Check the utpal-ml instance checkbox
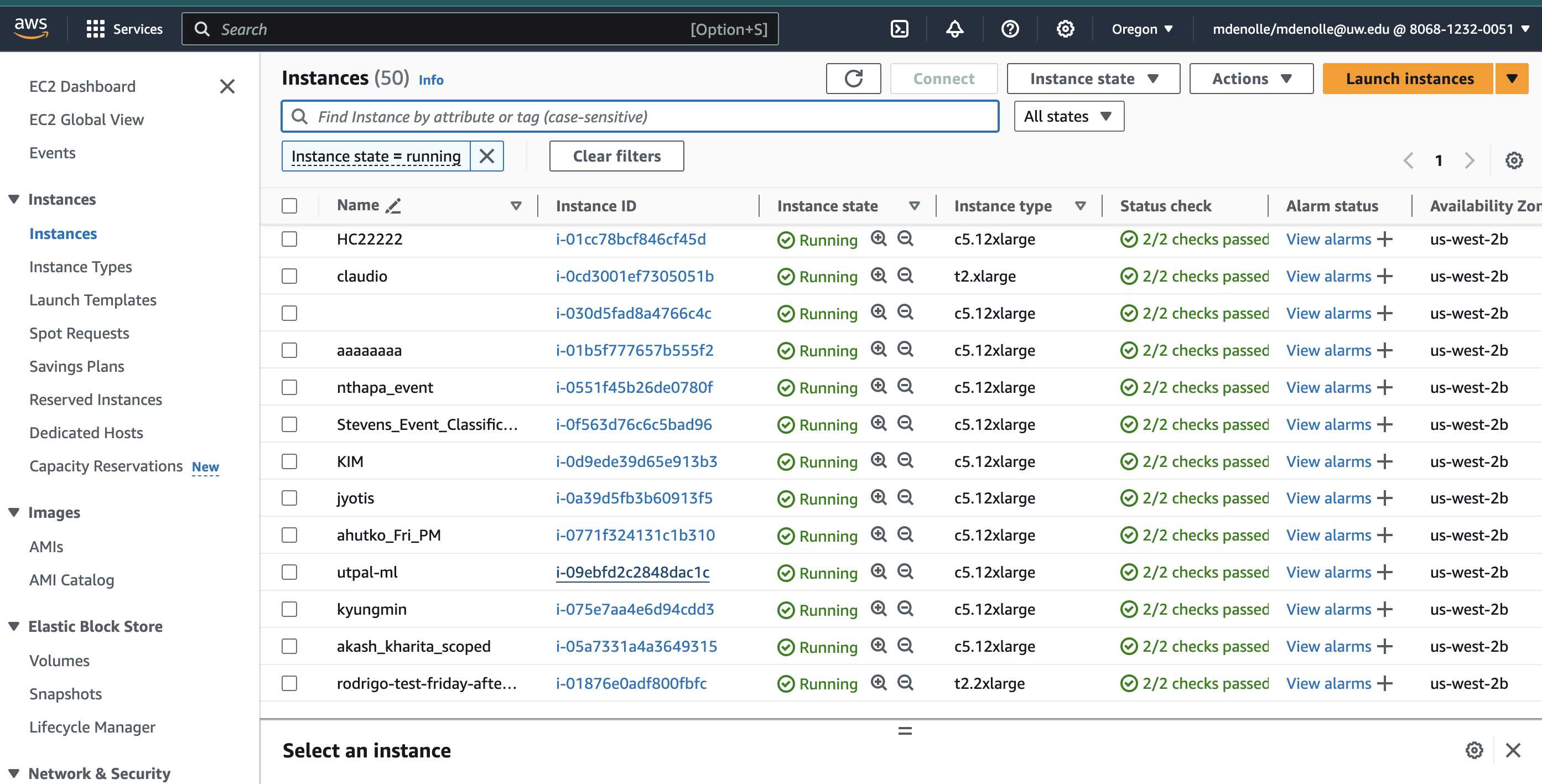Viewport: 1542px width, 784px height. [289, 572]
